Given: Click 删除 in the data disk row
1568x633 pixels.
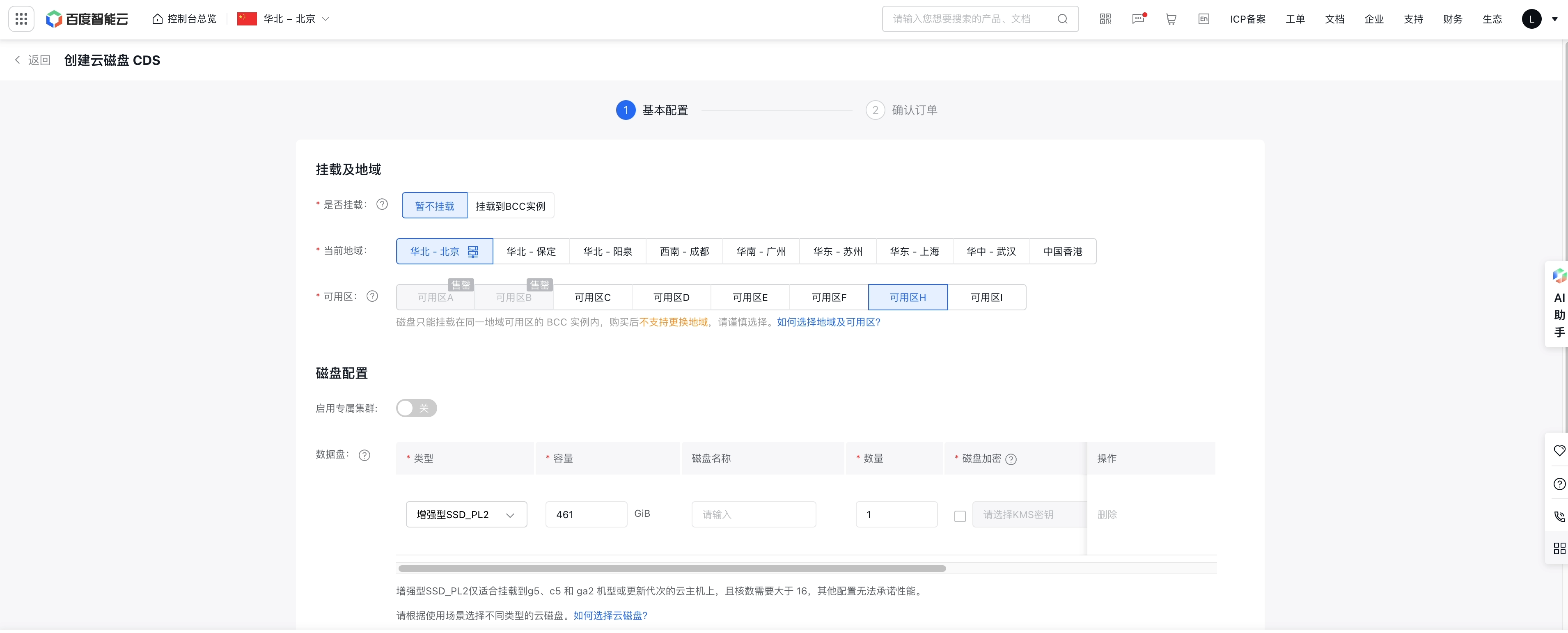Looking at the screenshot, I should pos(1107,514).
